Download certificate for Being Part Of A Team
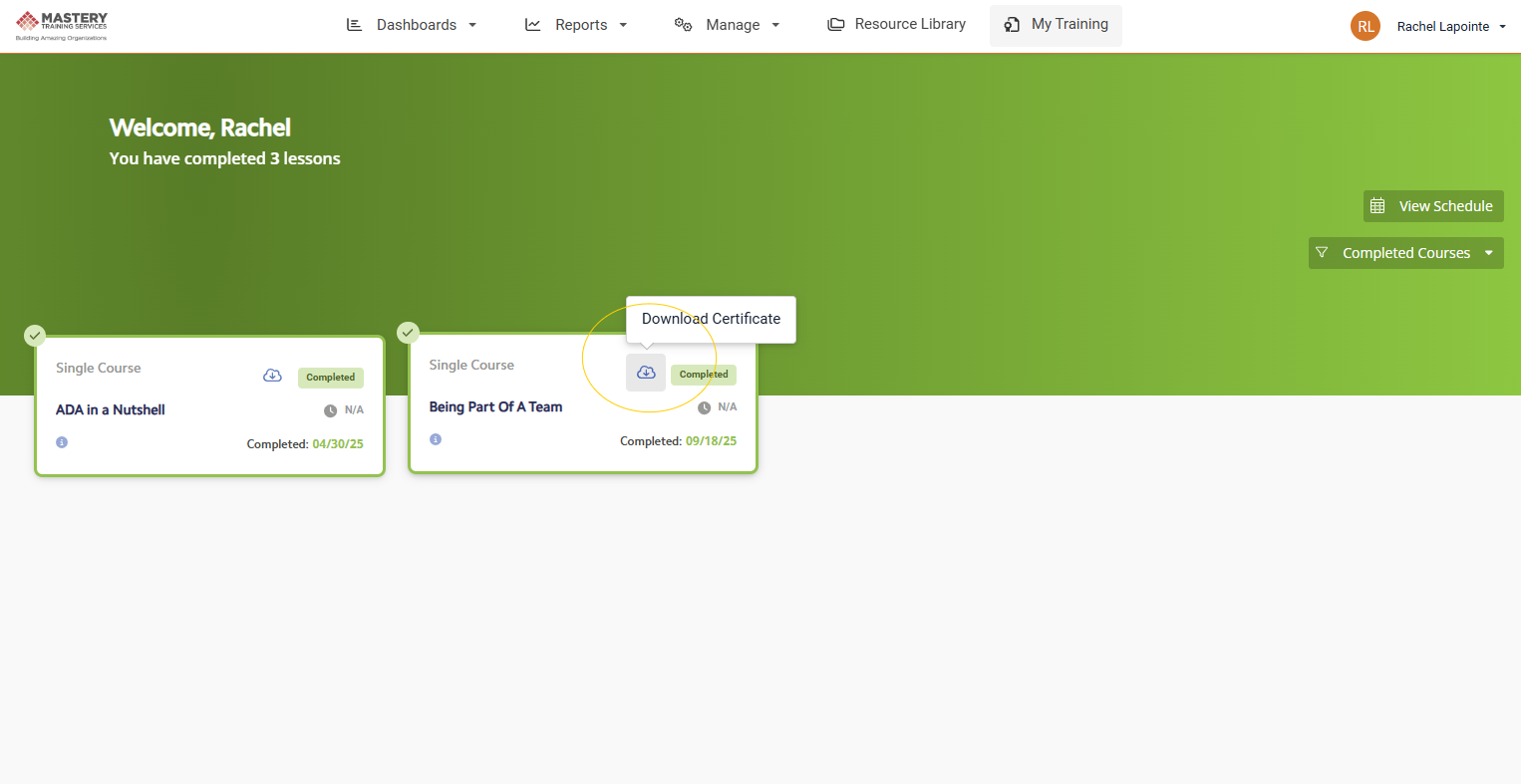Screen dimensions: 1521x784 click(646, 373)
